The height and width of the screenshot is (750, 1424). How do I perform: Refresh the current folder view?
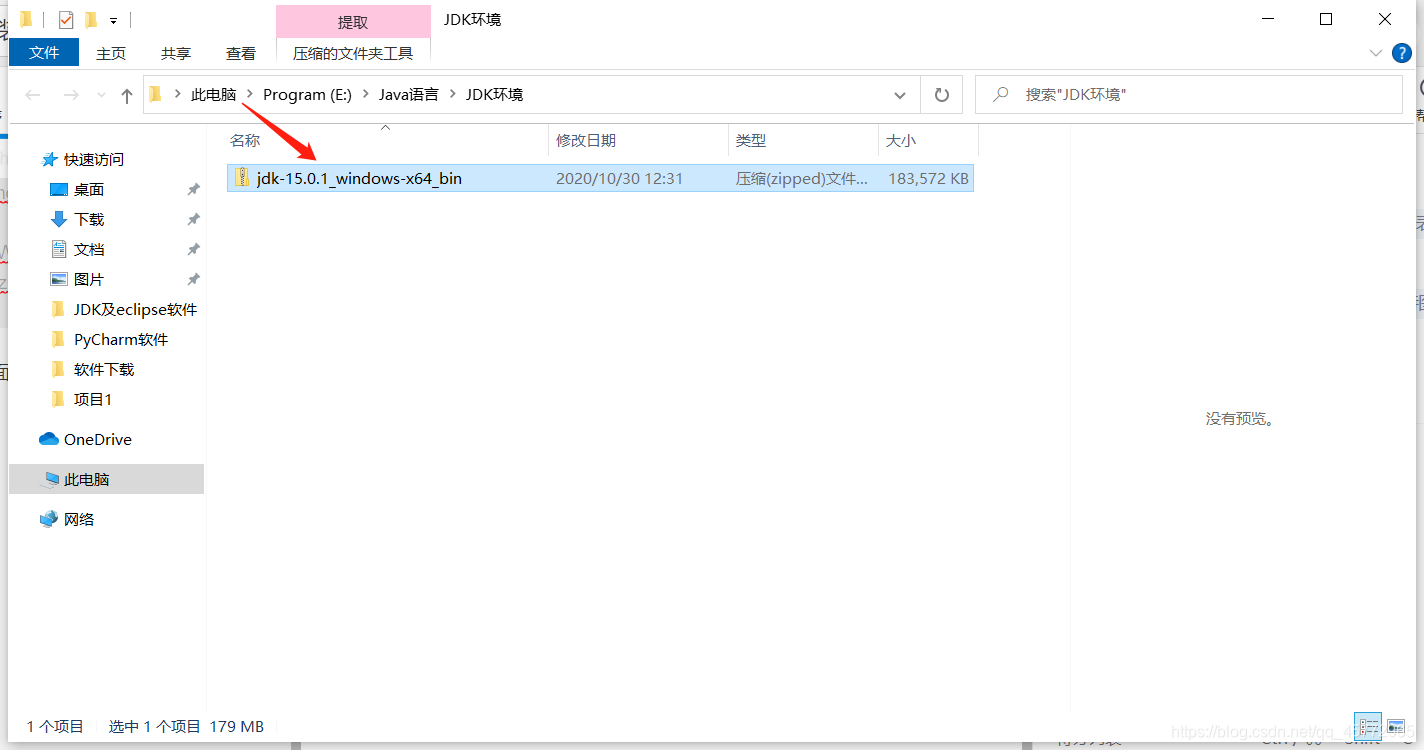coord(941,95)
